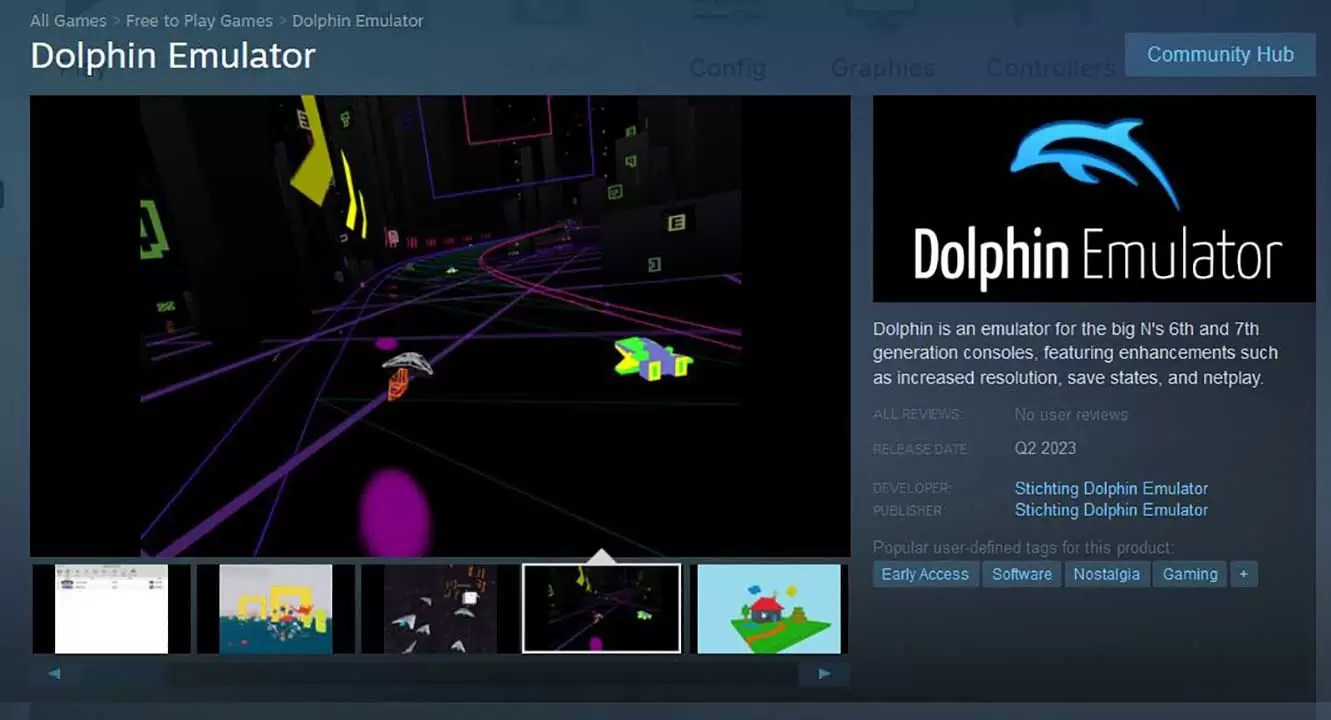Click the Dolphin Emulator logo image
Screen dimensions: 1331x720
[x=1094, y=198]
